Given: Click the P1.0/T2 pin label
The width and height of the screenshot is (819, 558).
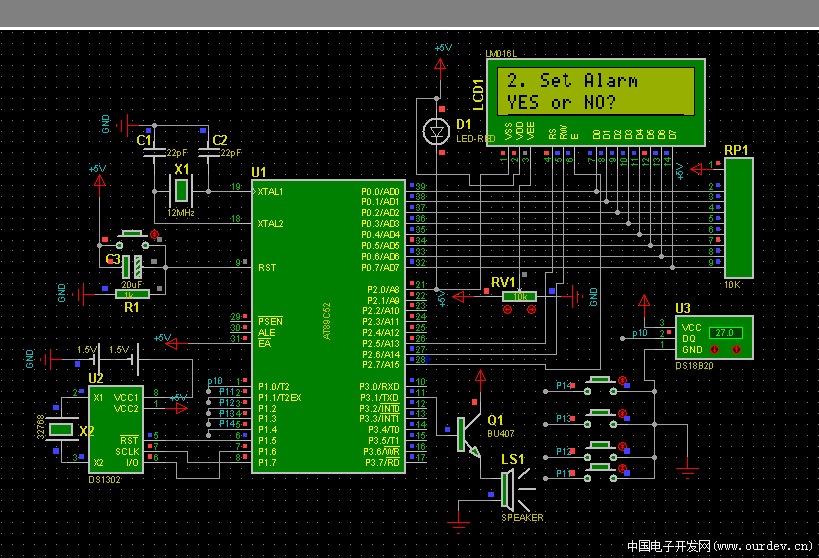Looking at the screenshot, I should pyautogui.click(x=274, y=387).
